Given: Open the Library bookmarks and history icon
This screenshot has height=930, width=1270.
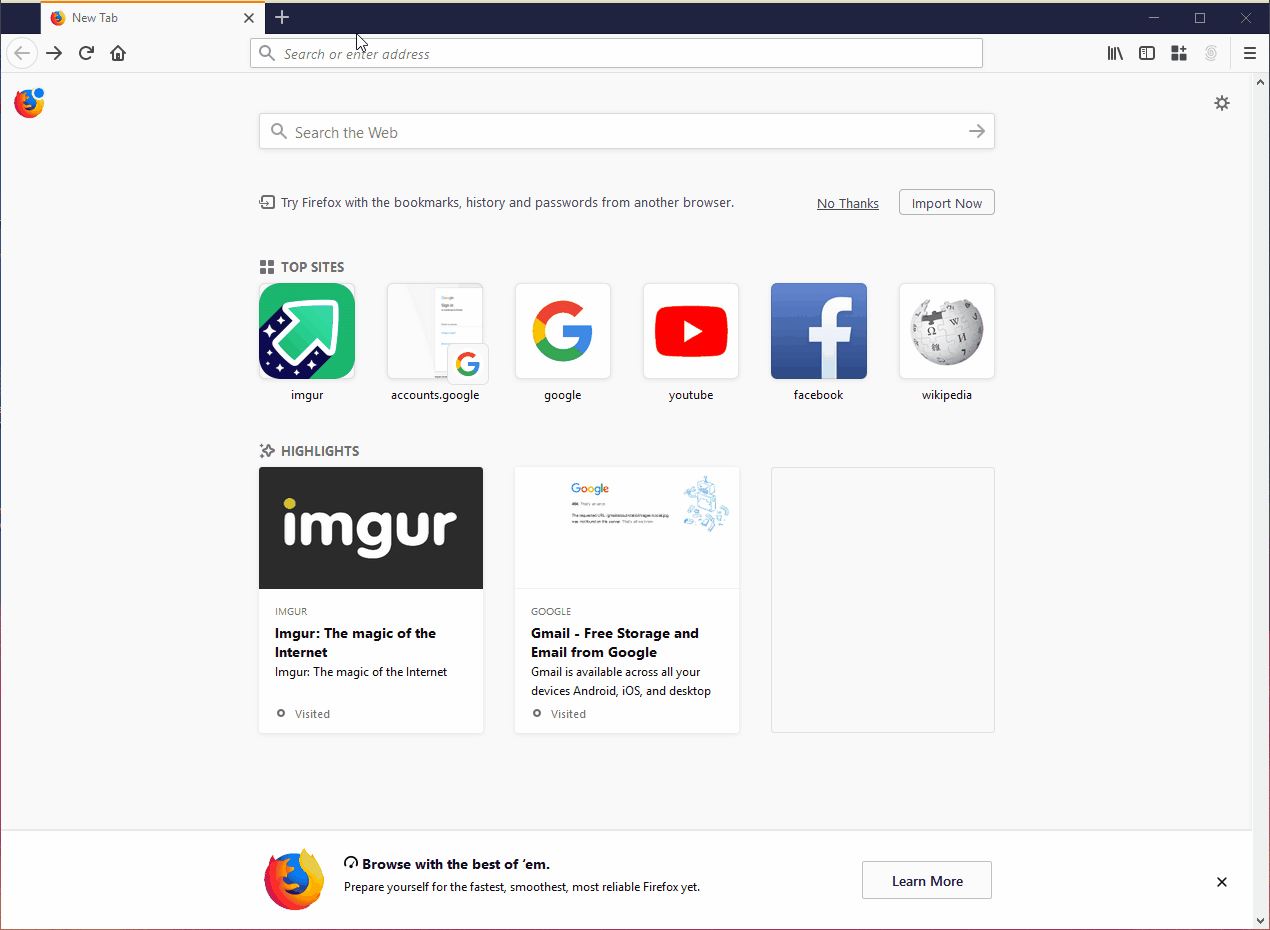Looking at the screenshot, I should [x=1115, y=53].
